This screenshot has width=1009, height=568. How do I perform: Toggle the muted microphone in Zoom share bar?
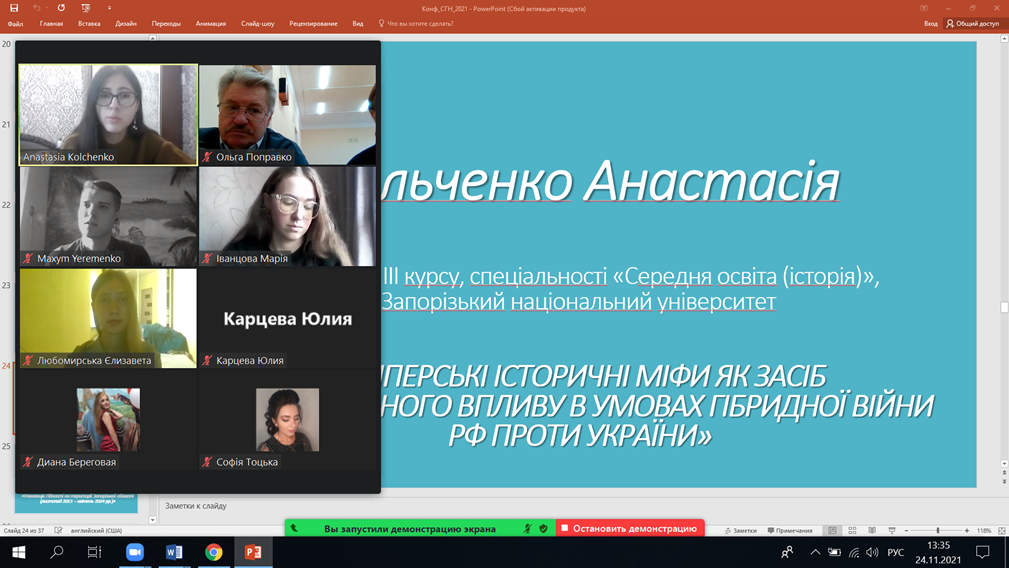point(527,528)
